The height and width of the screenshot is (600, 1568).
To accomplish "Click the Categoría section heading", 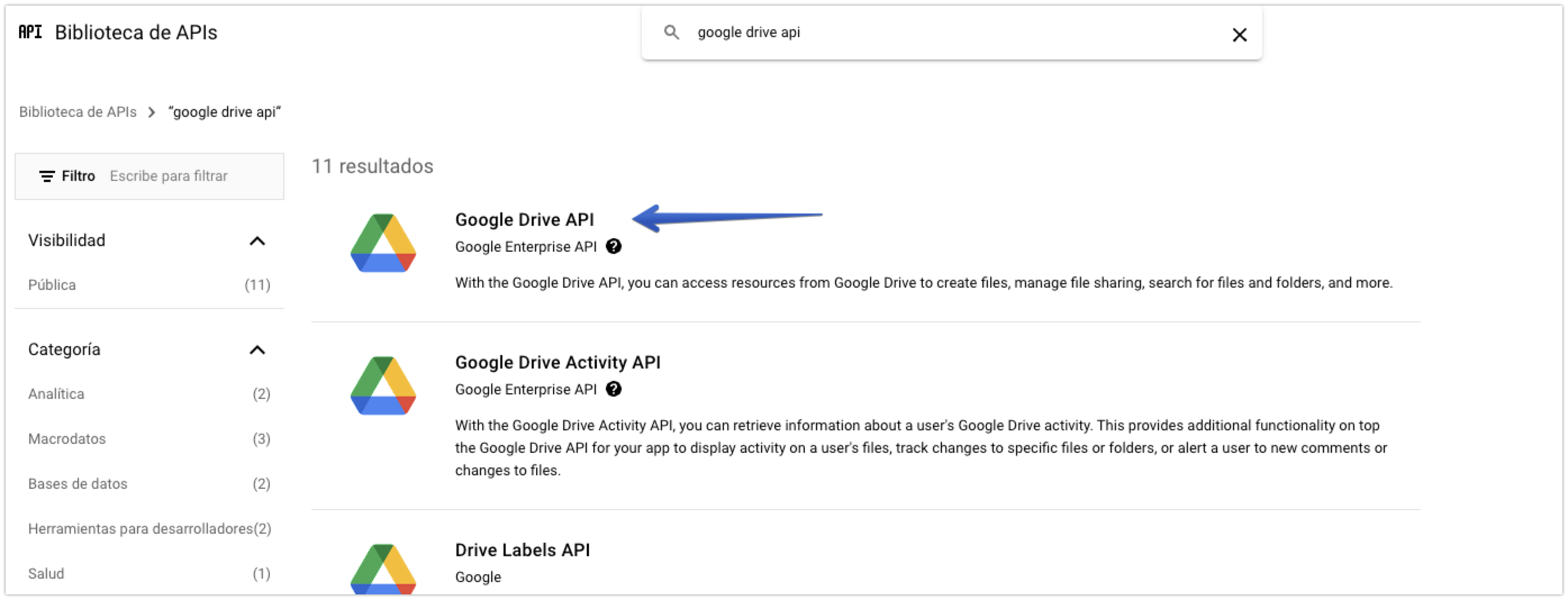I will coord(64,349).
